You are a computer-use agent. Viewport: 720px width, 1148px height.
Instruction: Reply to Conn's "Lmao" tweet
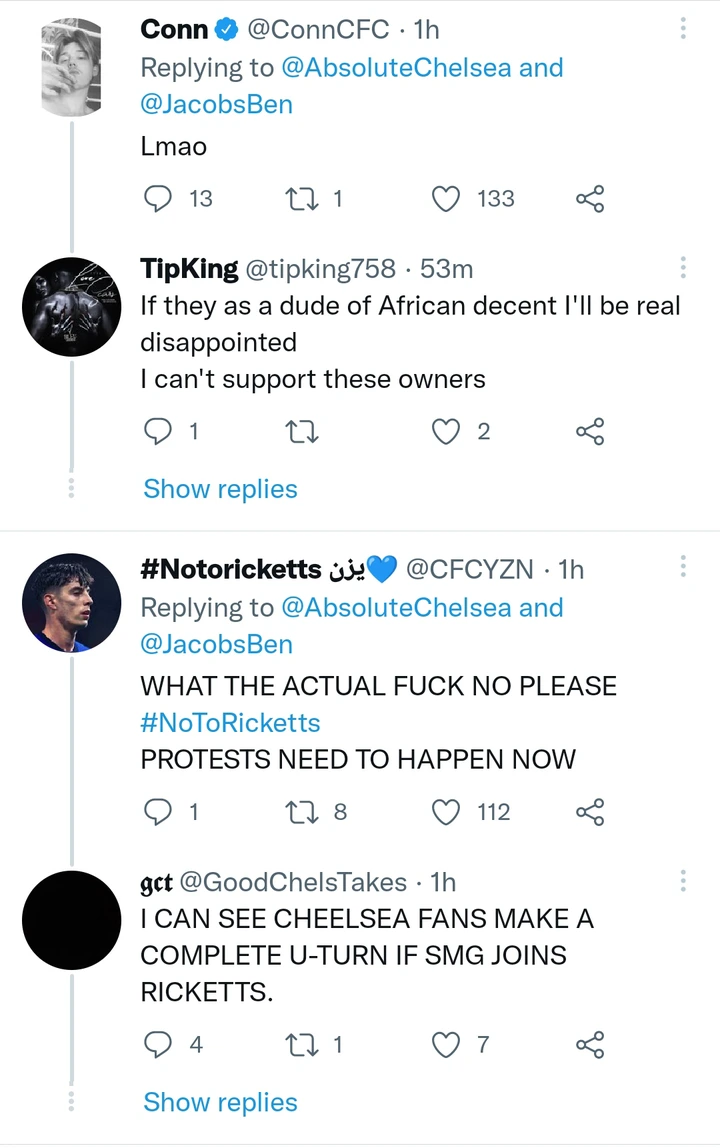coord(159,199)
